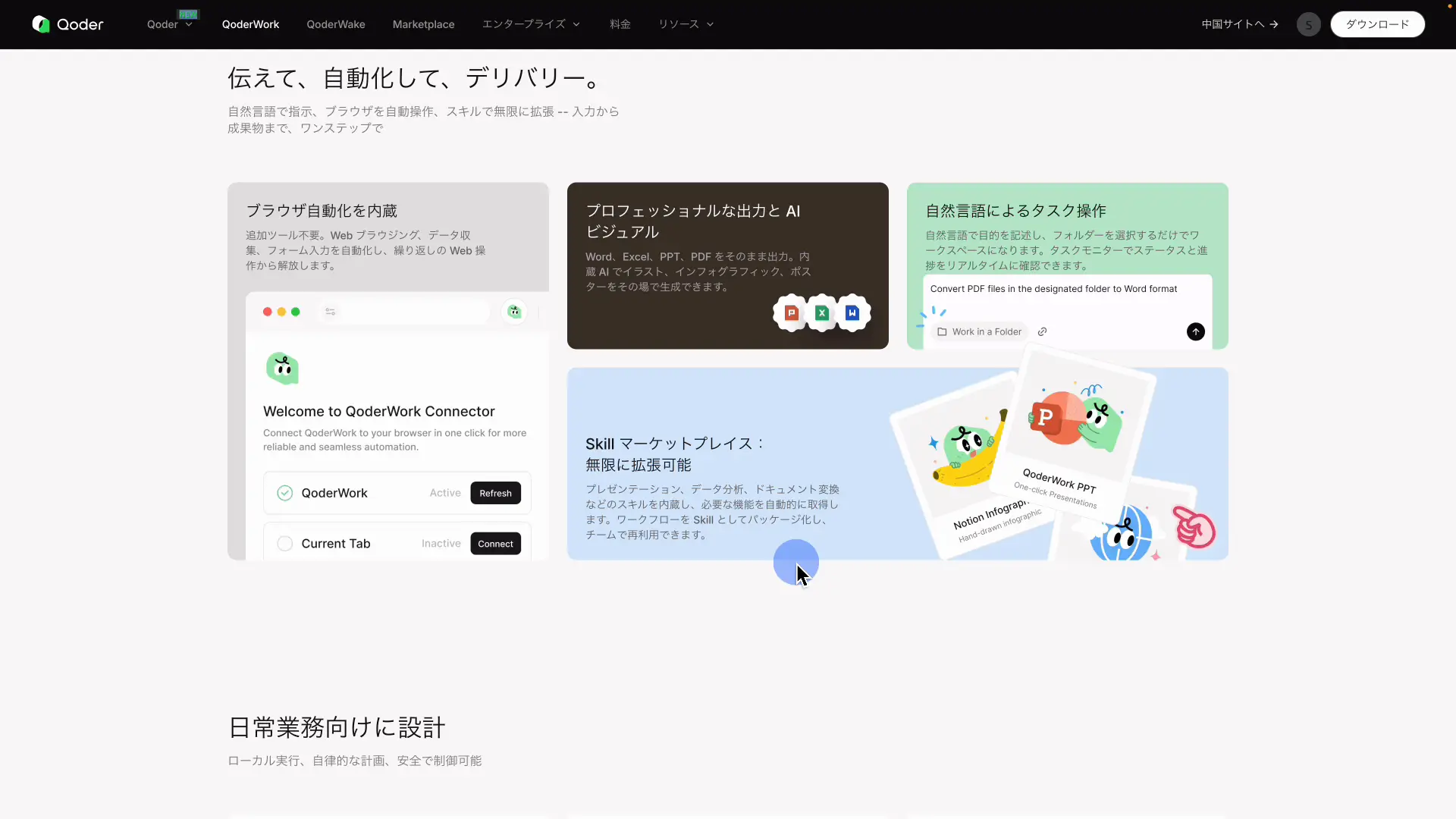The height and width of the screenshot is (819, 1456).
Task: Click the blue globe mascot illustration
Action: (x=1121, y=533)
